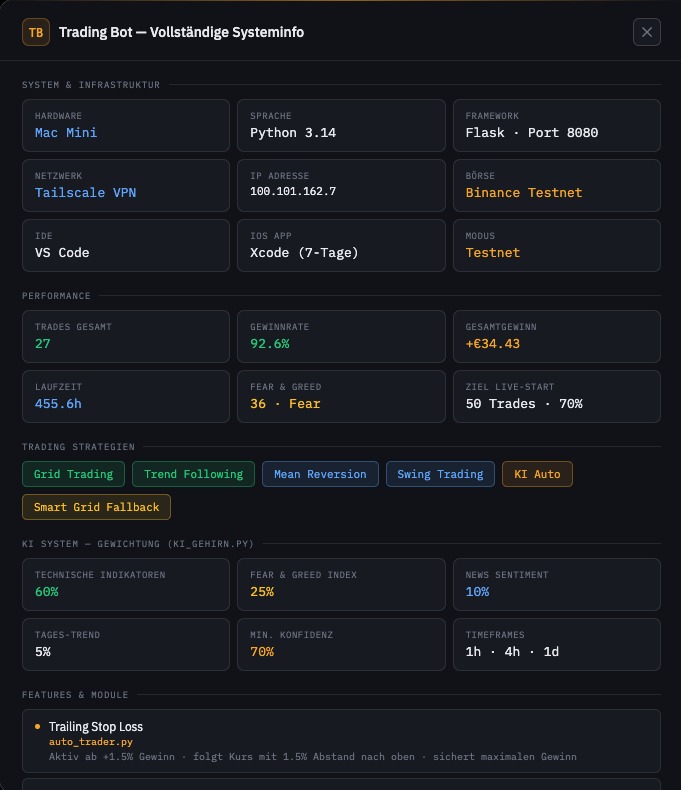681x790 pixels.
Task: Click the Gesamtgewinn value +€34.43
Action: [x=493, y=344]
